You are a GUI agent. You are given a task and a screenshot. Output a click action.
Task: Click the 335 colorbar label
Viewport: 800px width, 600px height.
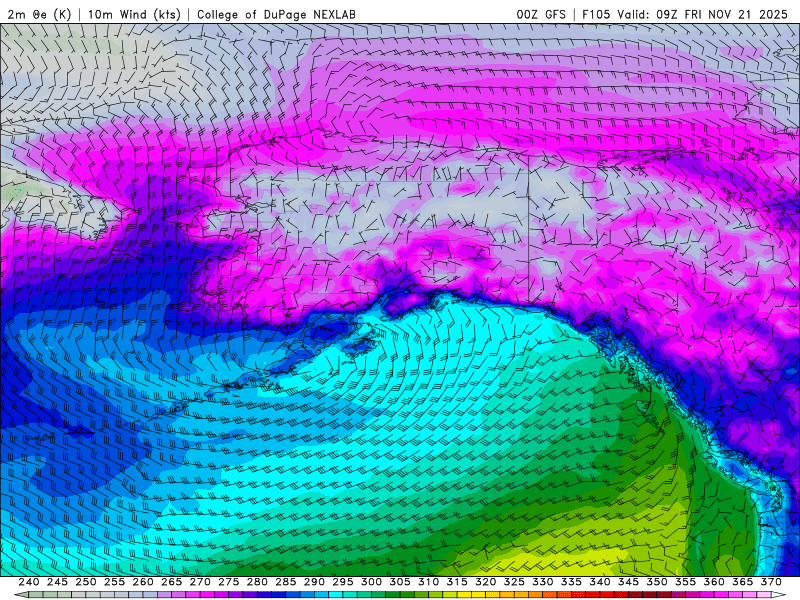point(571,582)
